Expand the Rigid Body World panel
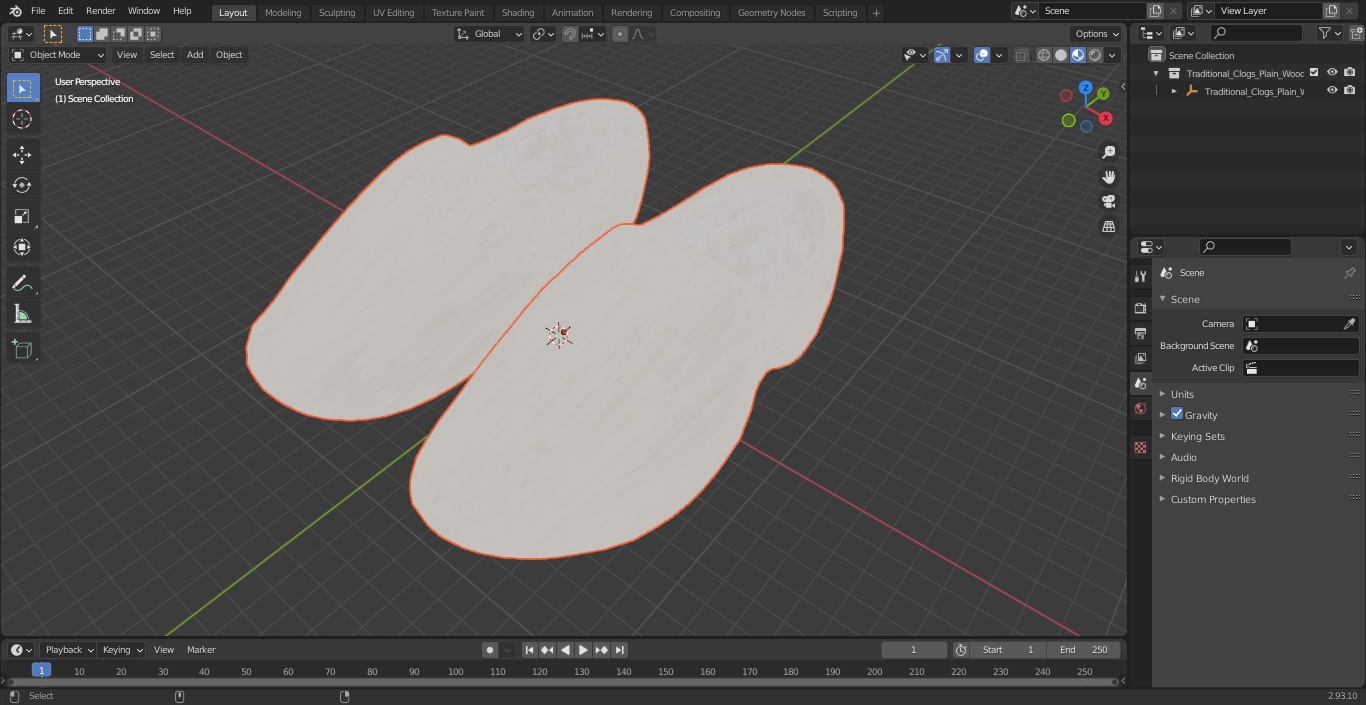This screenshot has width=1366, height=705. 1209,478
